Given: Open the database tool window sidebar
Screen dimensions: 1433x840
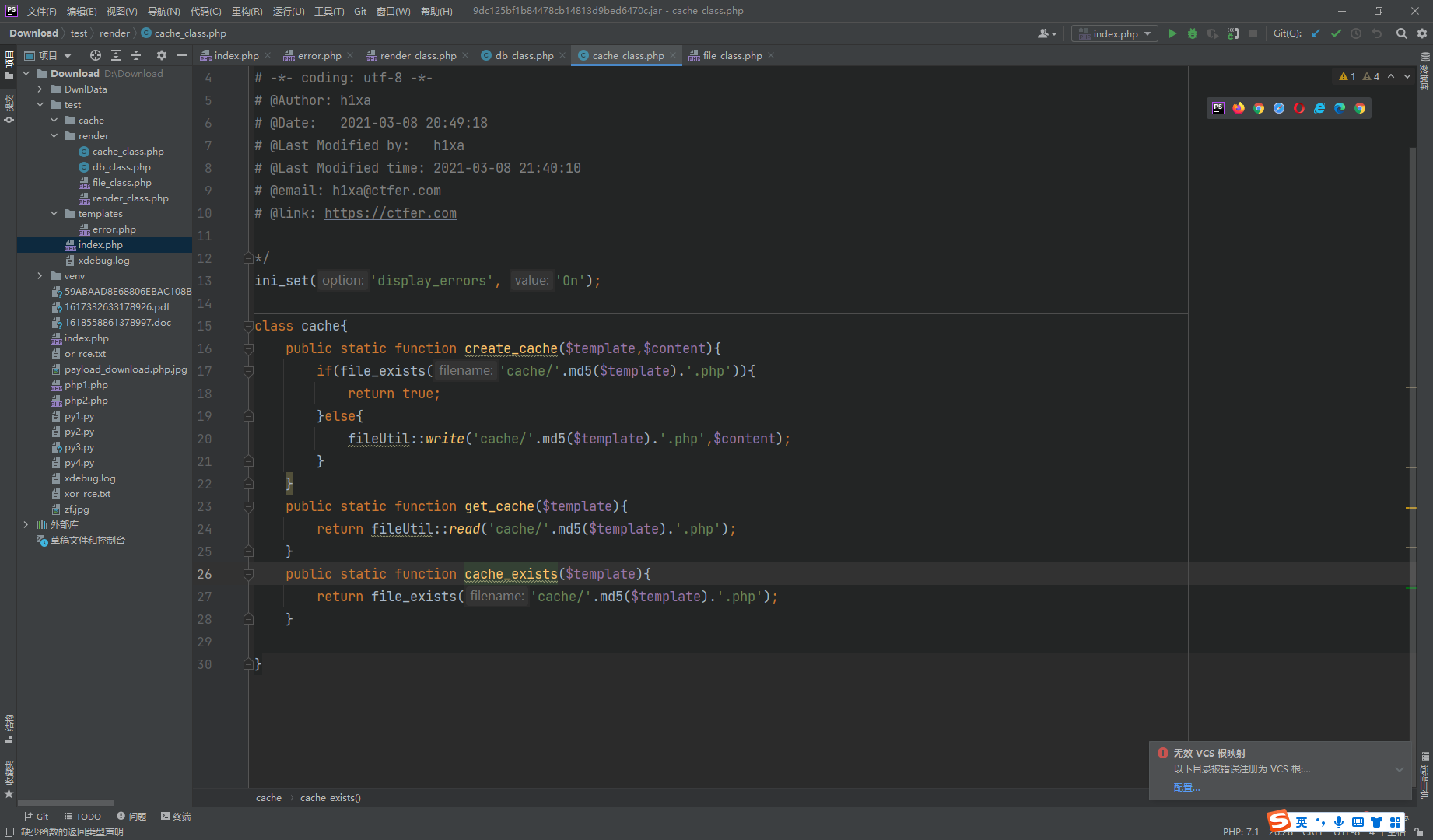Looking at the screenshot, I should point(1425,72).
